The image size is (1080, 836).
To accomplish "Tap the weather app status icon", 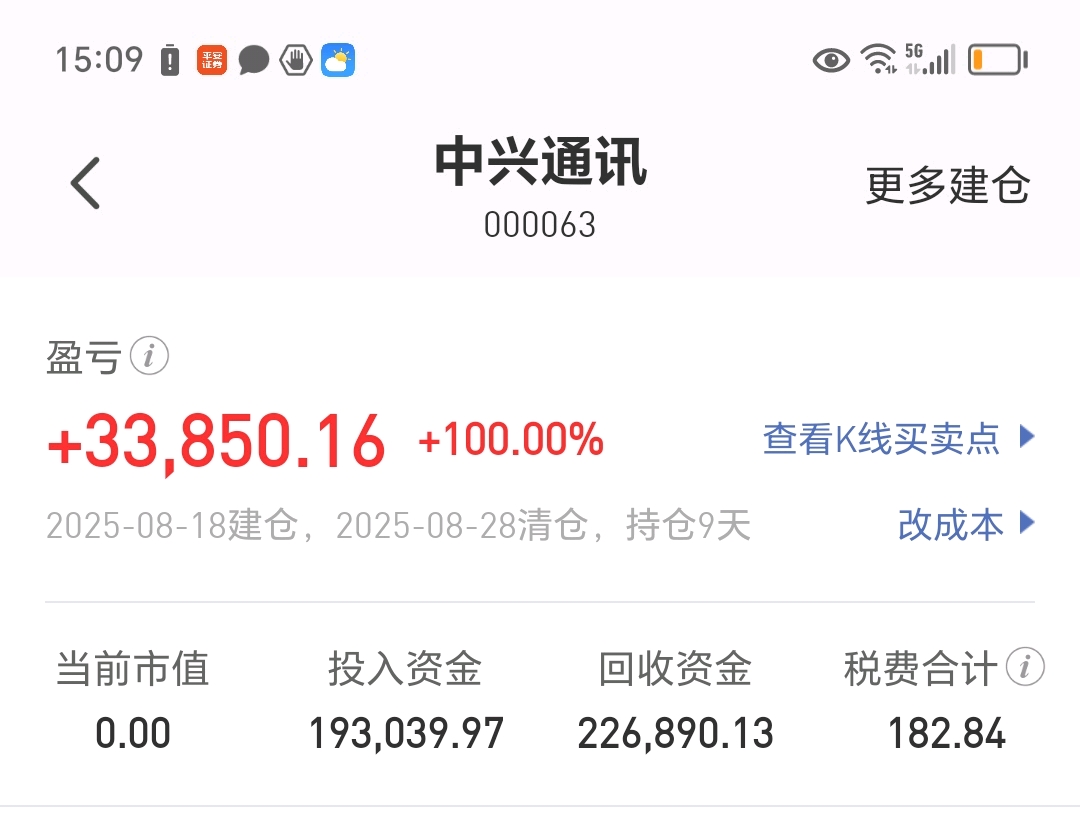I will point(338,60).
